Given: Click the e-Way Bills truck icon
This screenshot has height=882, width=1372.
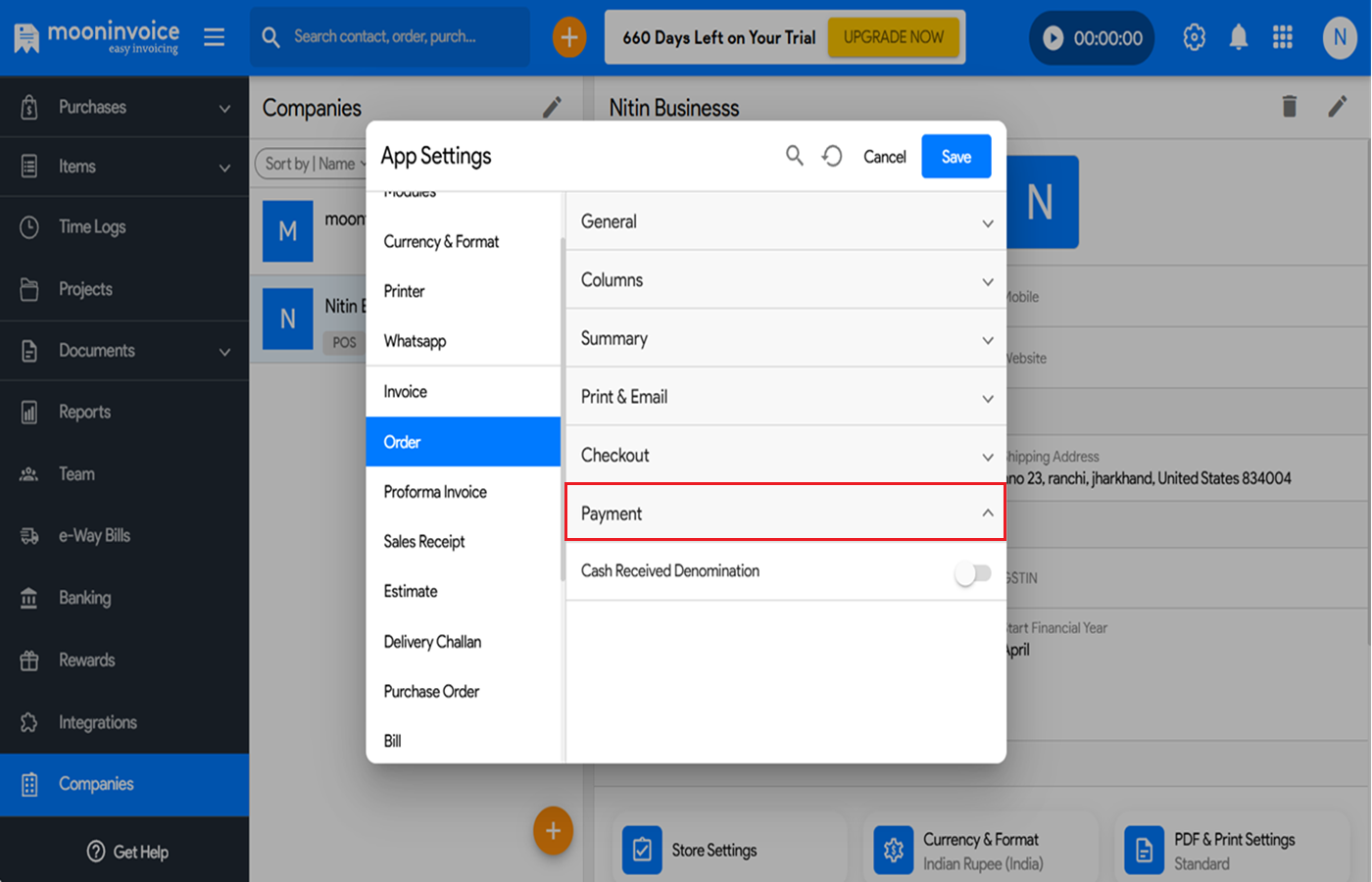Looking at the screenshot, I should pyautogui.click(x=29, y=536).
